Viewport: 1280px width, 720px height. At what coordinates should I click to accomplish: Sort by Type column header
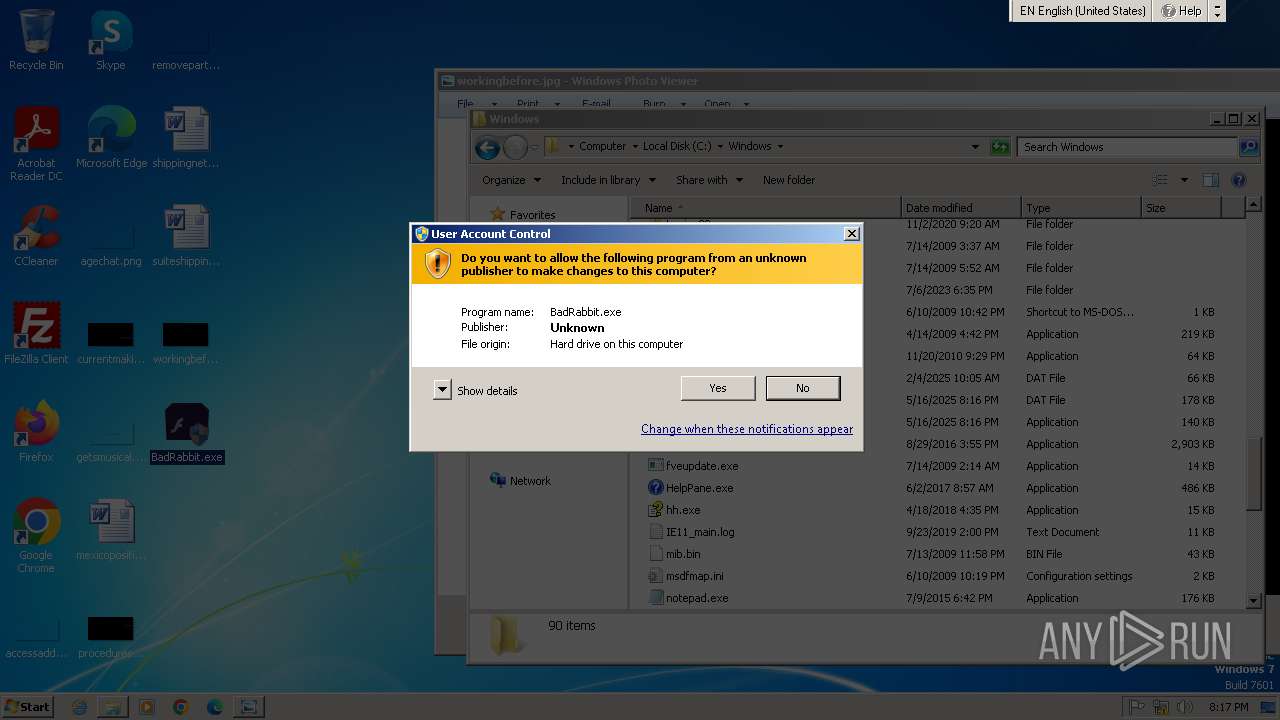click(1081, 208)
